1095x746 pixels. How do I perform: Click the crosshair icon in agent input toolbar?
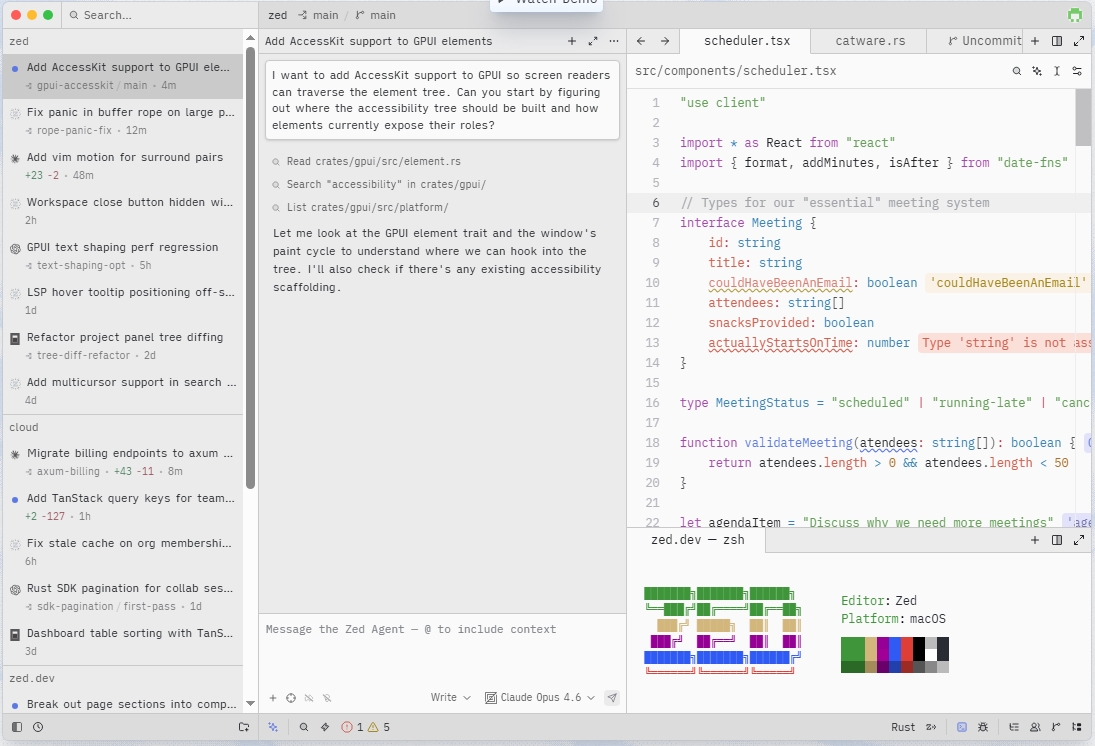(x=291, y=698)
